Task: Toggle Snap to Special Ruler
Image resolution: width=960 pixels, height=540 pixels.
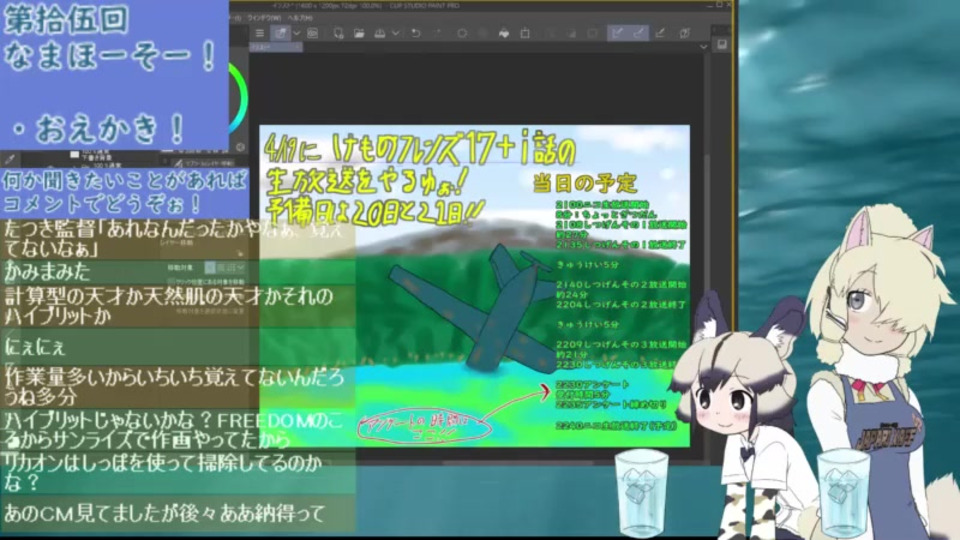Action: click(x=639, y=33)
